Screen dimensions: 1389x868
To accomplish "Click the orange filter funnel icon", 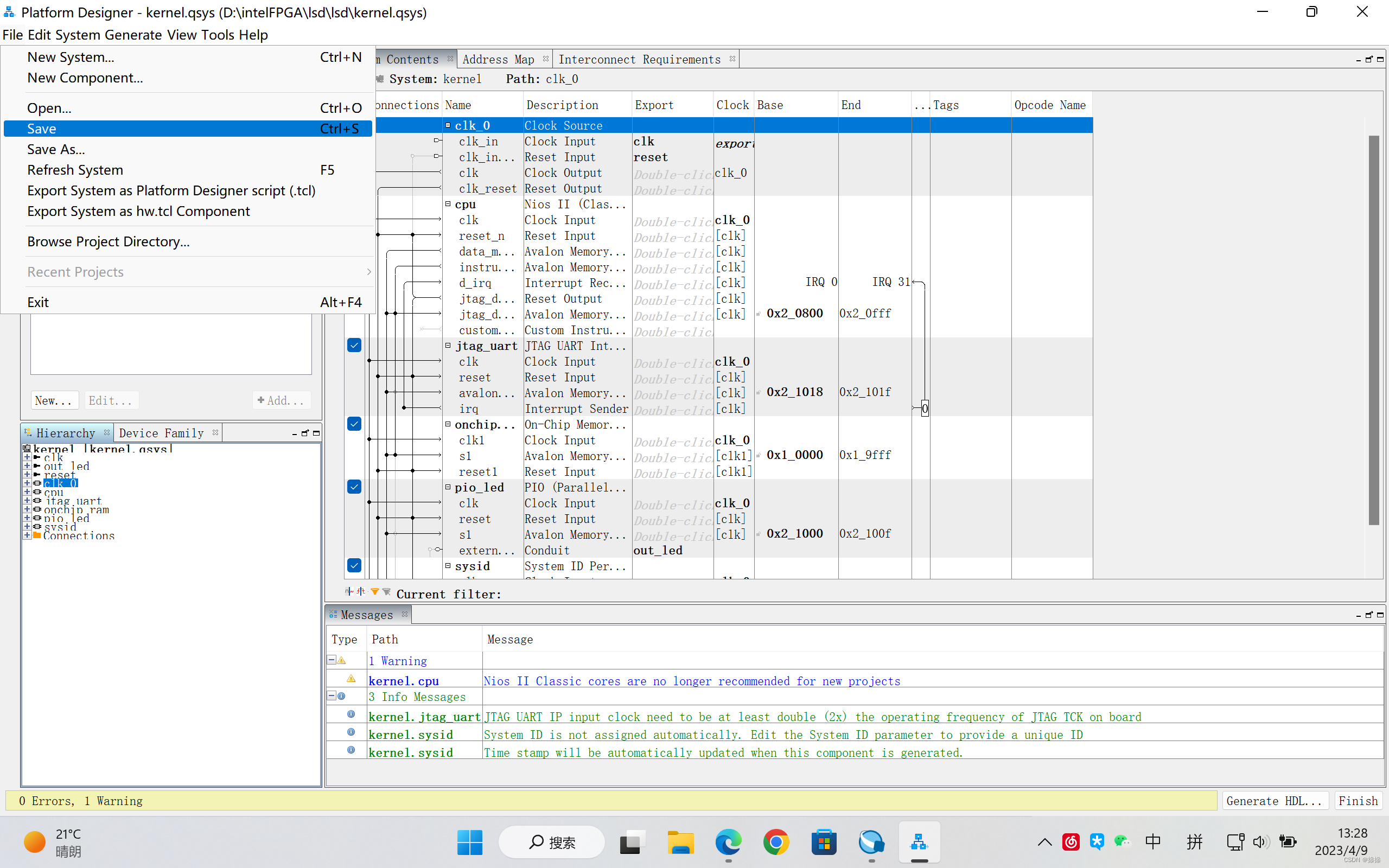I will [x=374, y=591].
